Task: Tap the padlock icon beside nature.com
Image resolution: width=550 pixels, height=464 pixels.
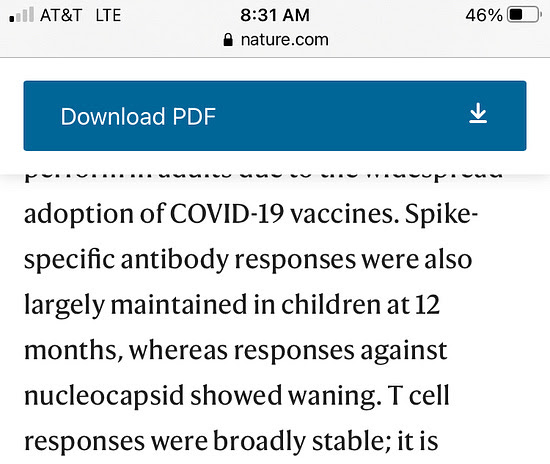Action: pos(228,40)
